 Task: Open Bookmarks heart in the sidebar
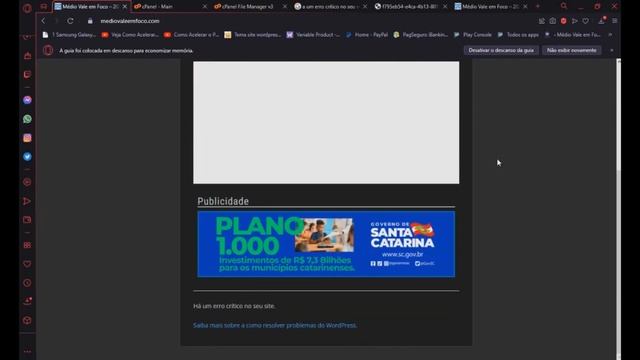tap(27, 264)
